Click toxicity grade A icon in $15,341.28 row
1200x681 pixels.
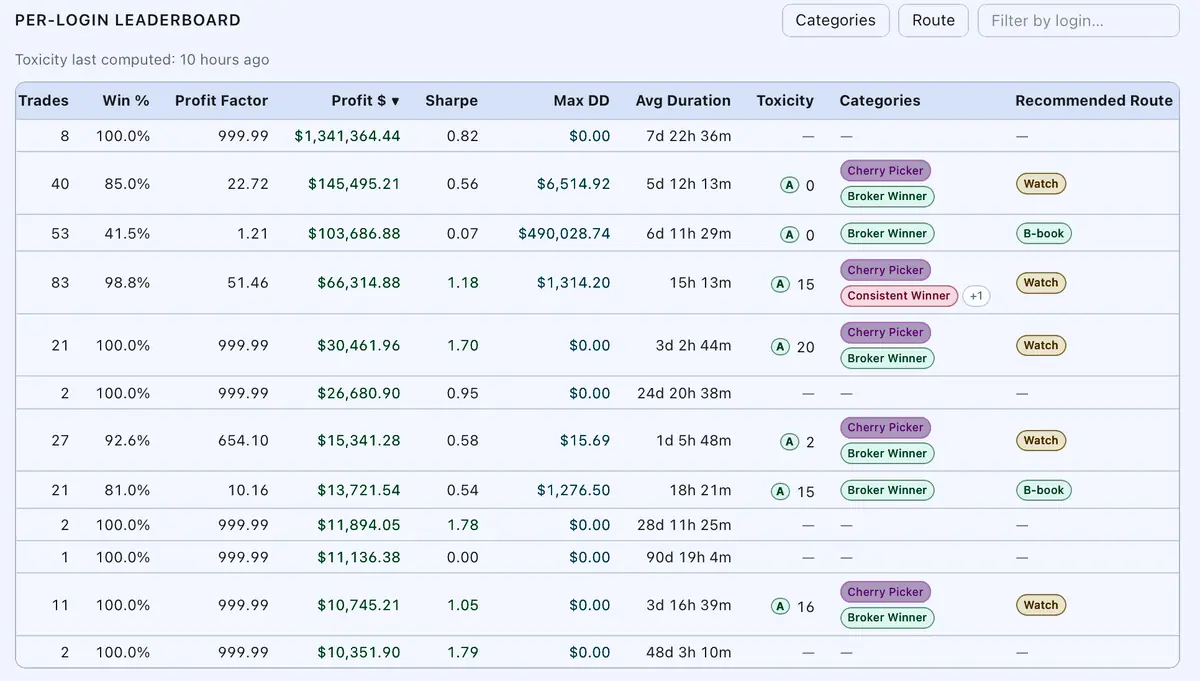[x=789, y=441]
